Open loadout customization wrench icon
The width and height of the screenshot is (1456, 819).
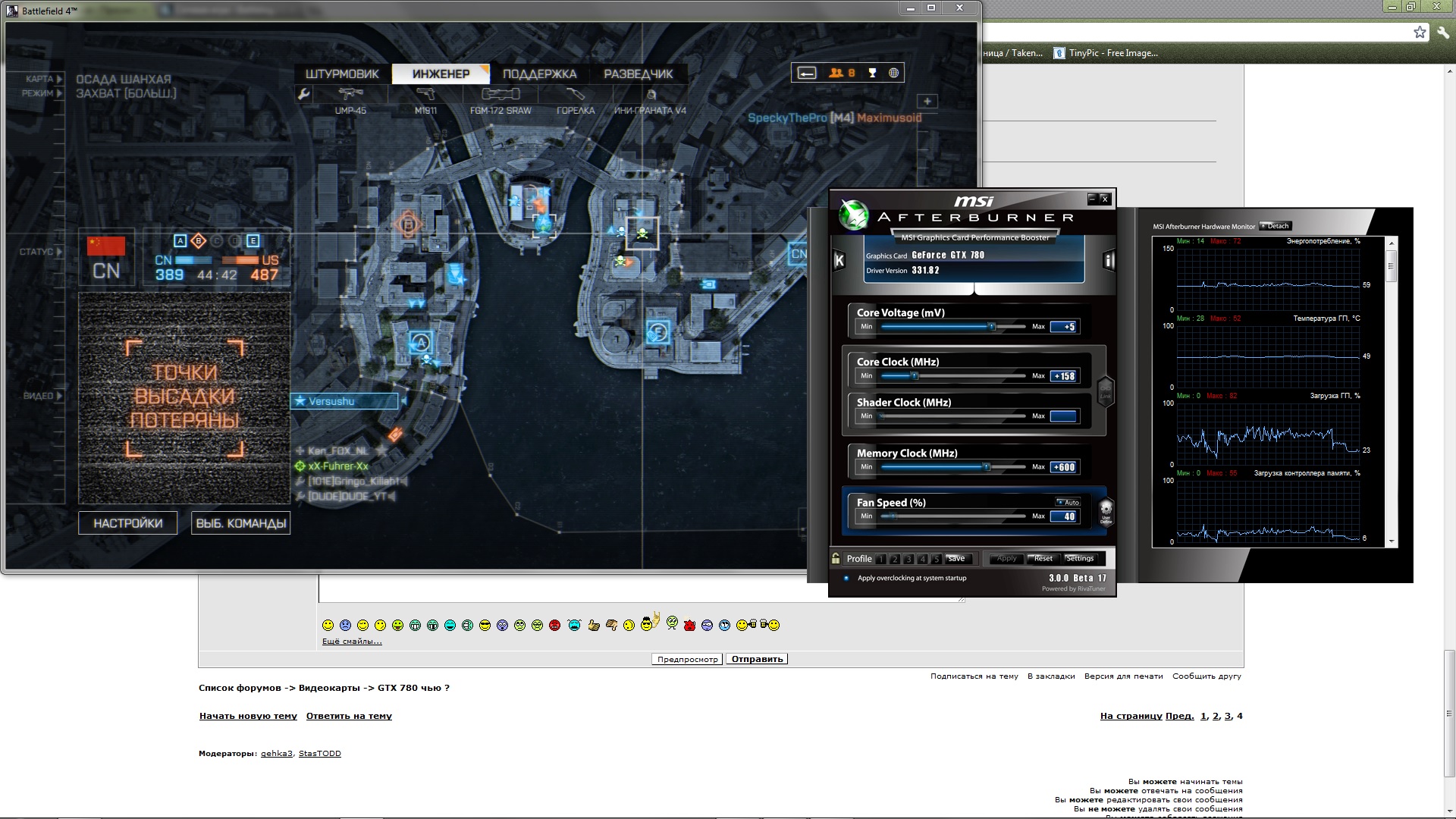[303, 94]
